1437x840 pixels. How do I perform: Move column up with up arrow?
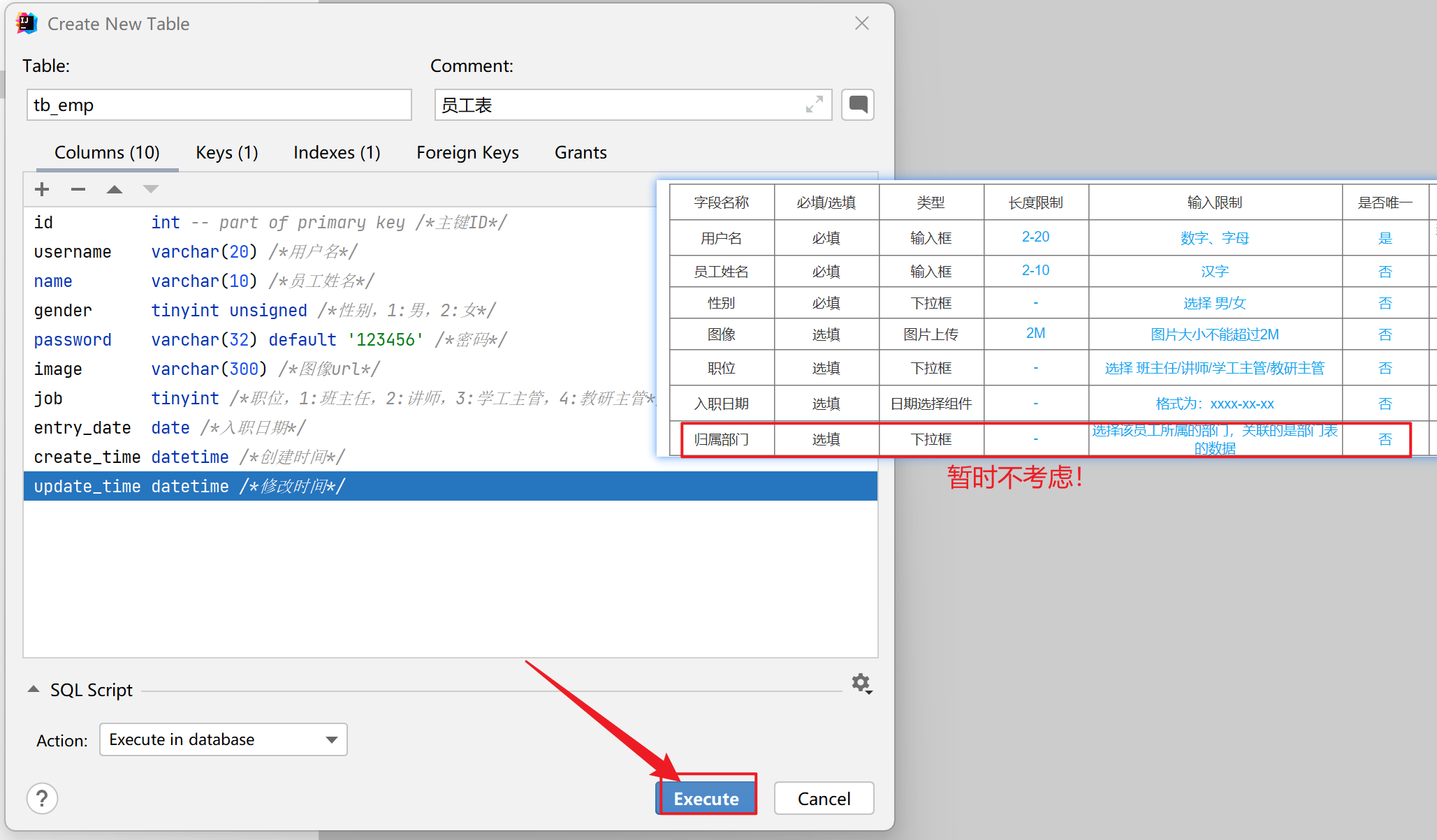tap(115, 189)
